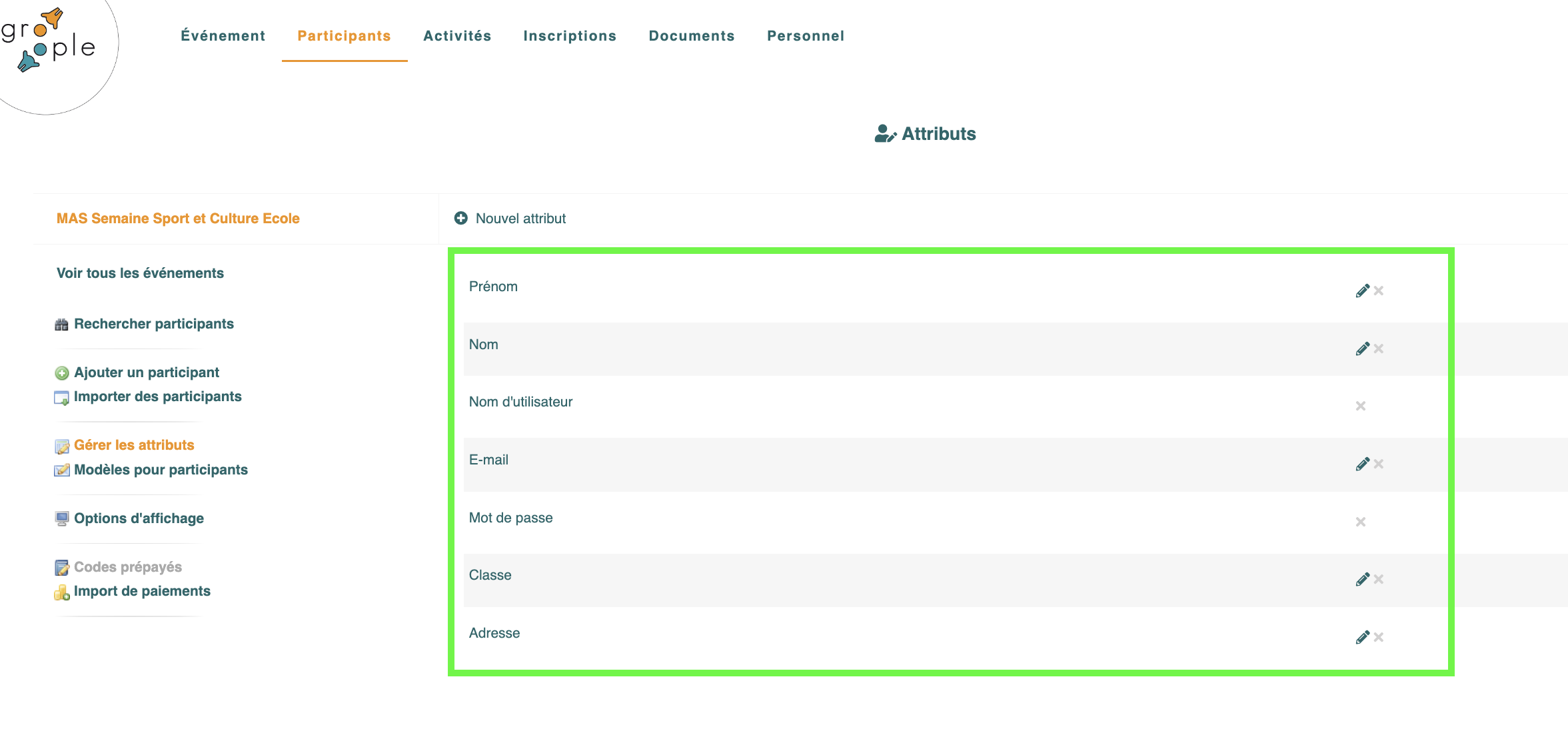Click the Classe row label
Image resolution: width=1568 pixels, height=737 pixels.
click(x=490, y=575)
